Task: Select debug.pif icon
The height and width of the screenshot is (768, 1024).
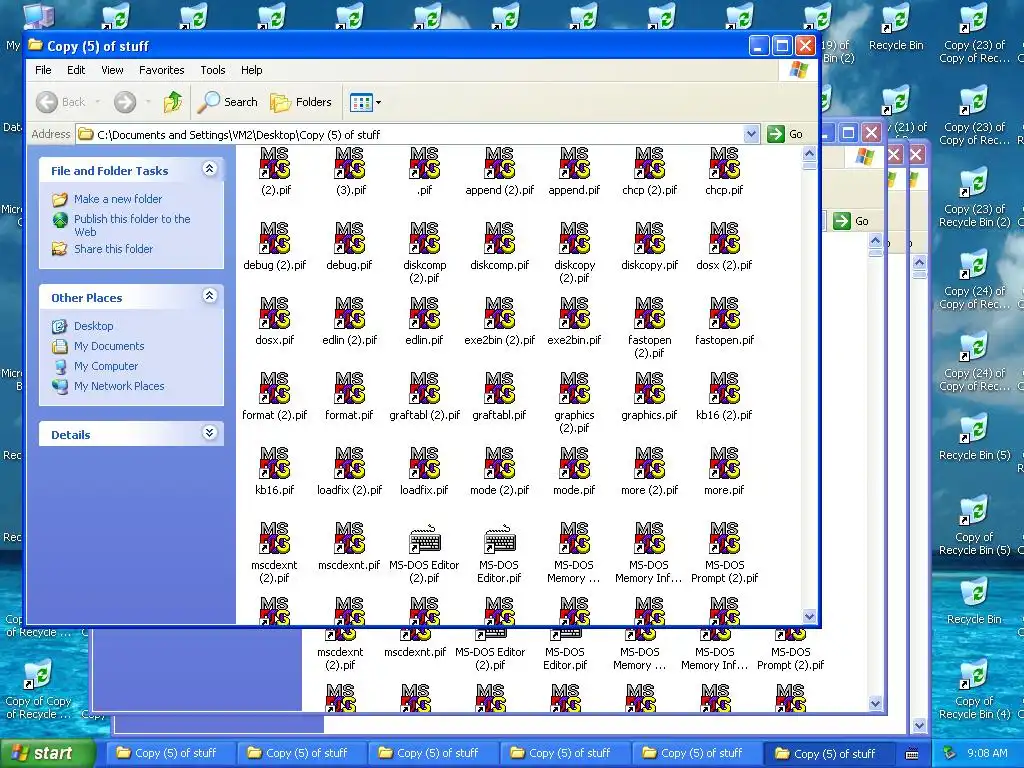Action: (x=349, y=238)
